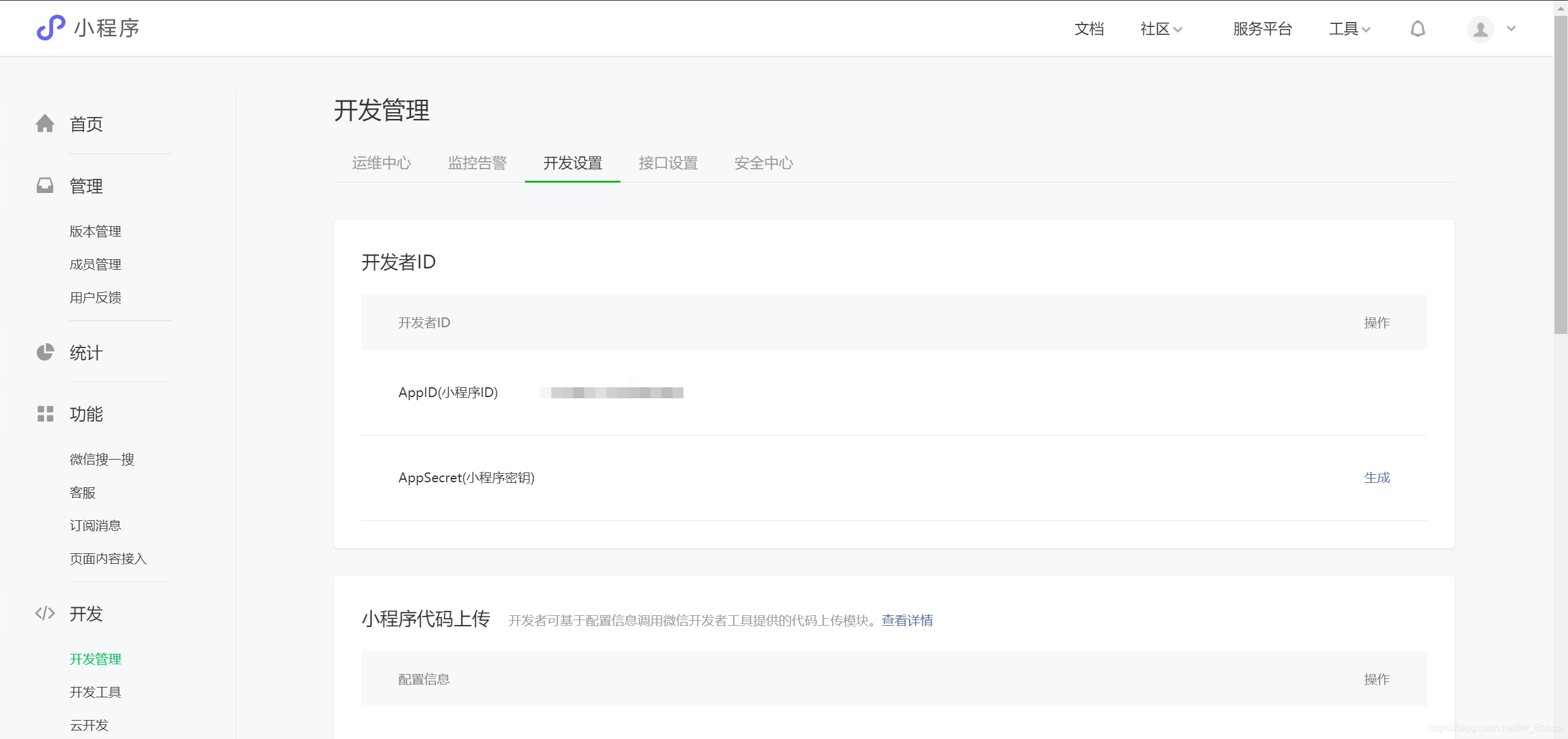Expand the 社区 dropdown menu

[x=1161, y=29]
